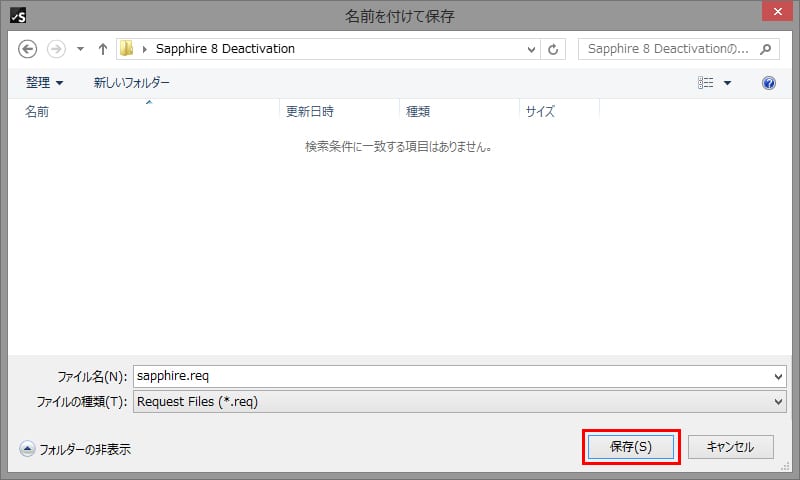Click the Sapphire app icon in title bar

[x=18, y=15]
